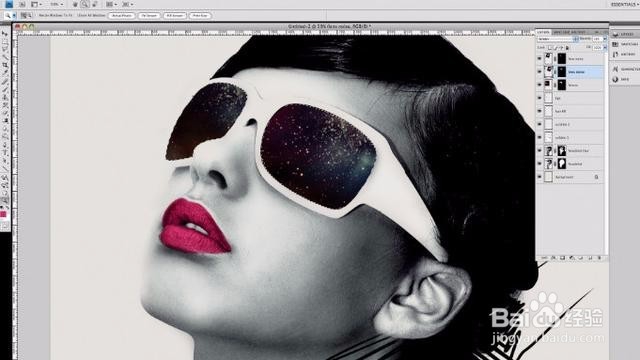The width and height of the screenshot is (640, 360).
Task: Toggle Quick Mask mode in the toolbox
Action: click(x=5, y=226)
